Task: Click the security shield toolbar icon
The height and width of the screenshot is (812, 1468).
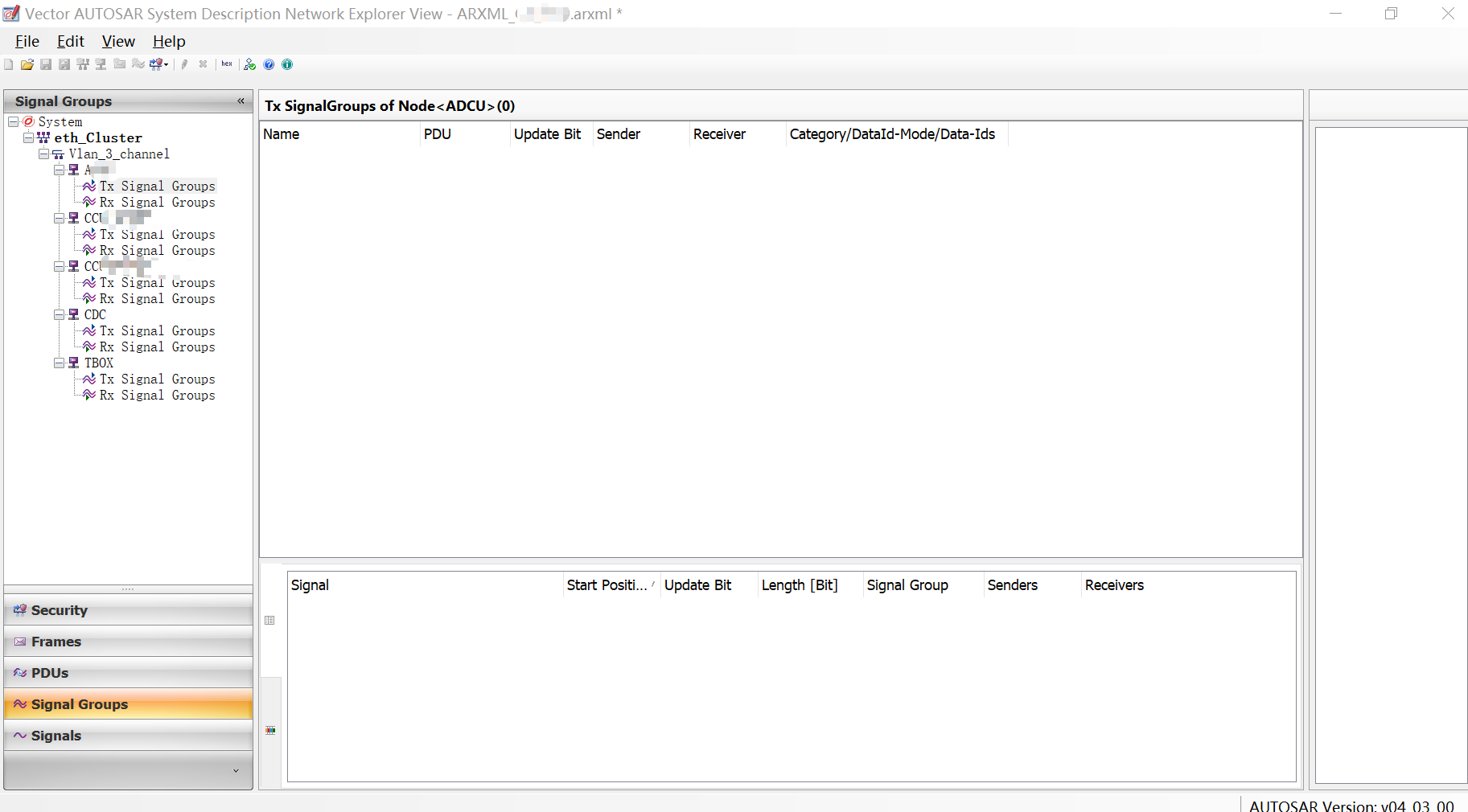Action: [x=156, y=64]
